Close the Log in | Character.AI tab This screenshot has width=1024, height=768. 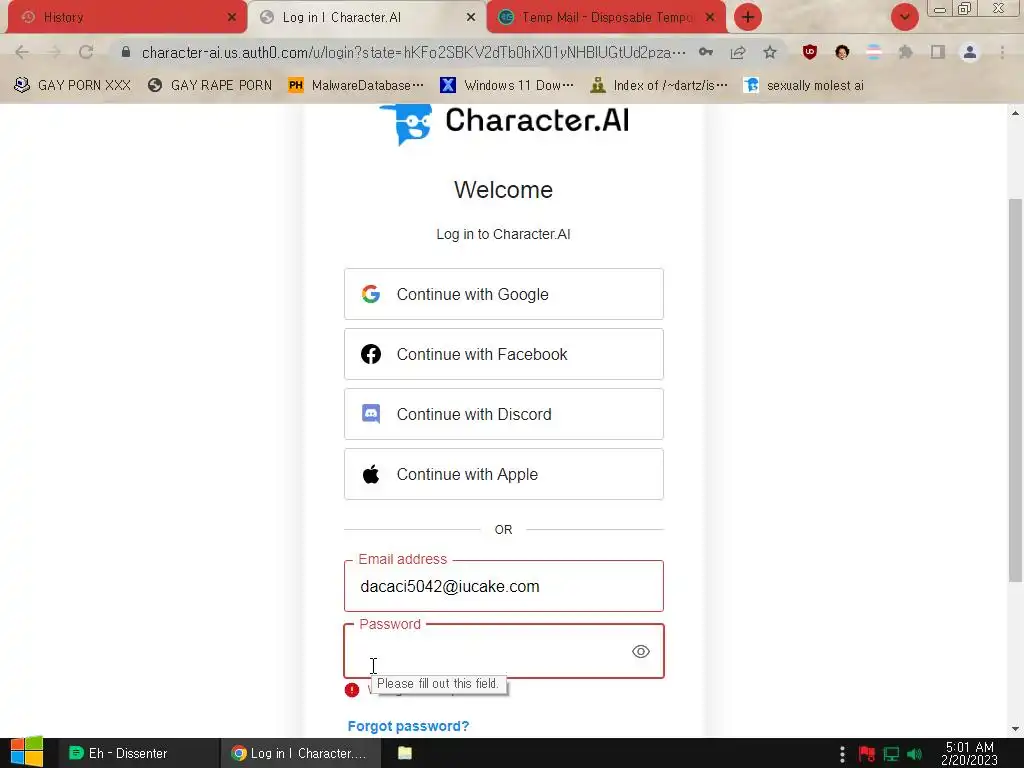[471, 18]
